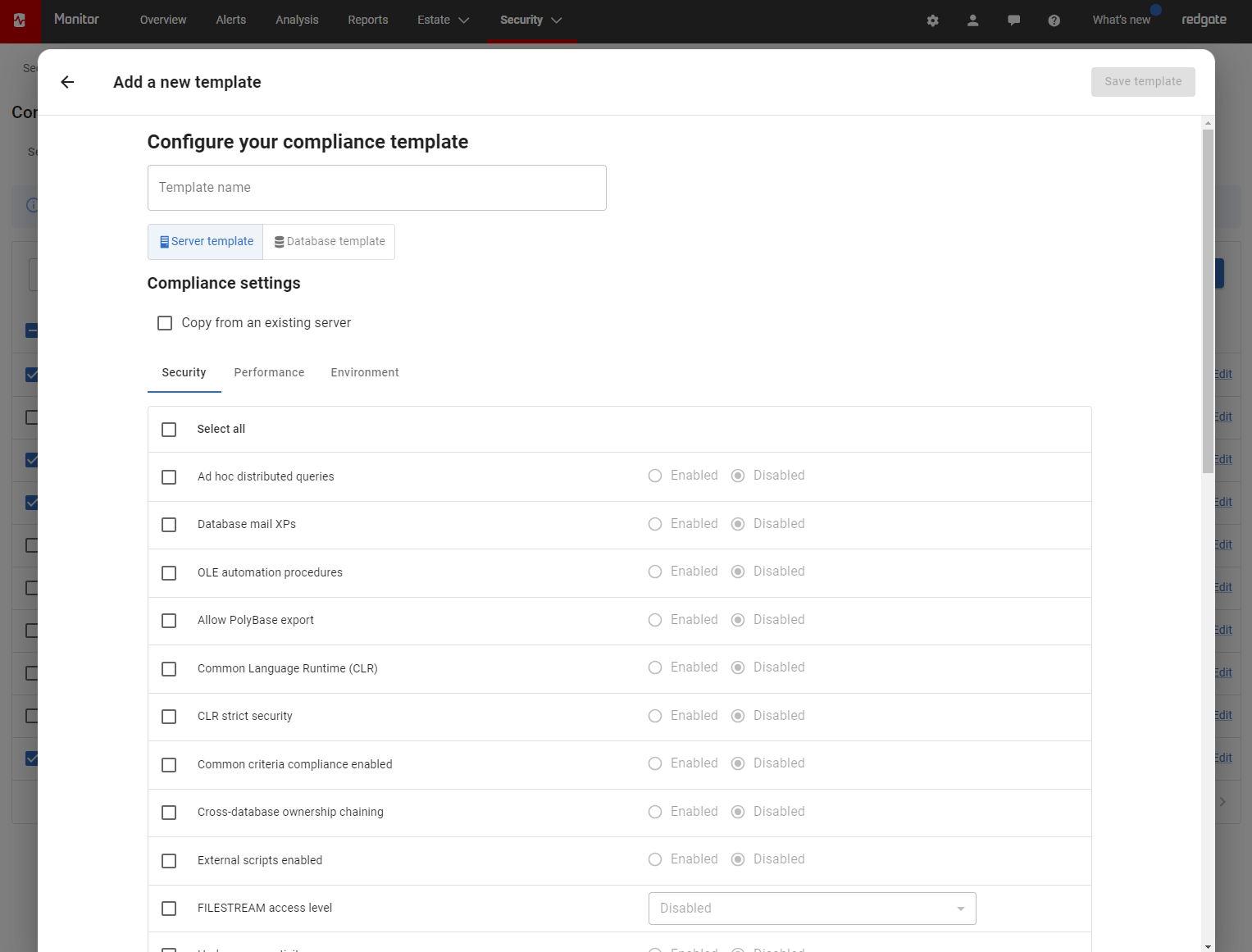Select Enabled for Ad hoc distributed queries
This screenshot has height=952, width=1252.
click(x=655, y=476)
